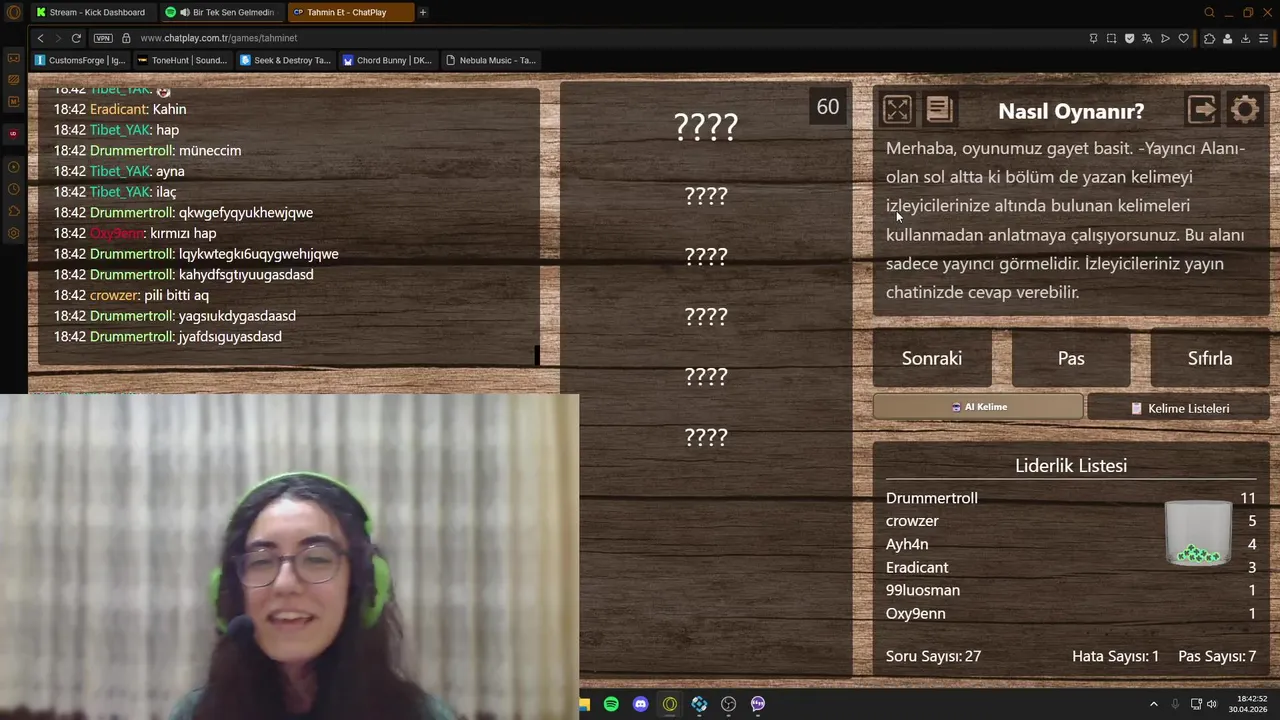
Task: Click the pin icon in address bar
Action: (x=1093, y=38)
